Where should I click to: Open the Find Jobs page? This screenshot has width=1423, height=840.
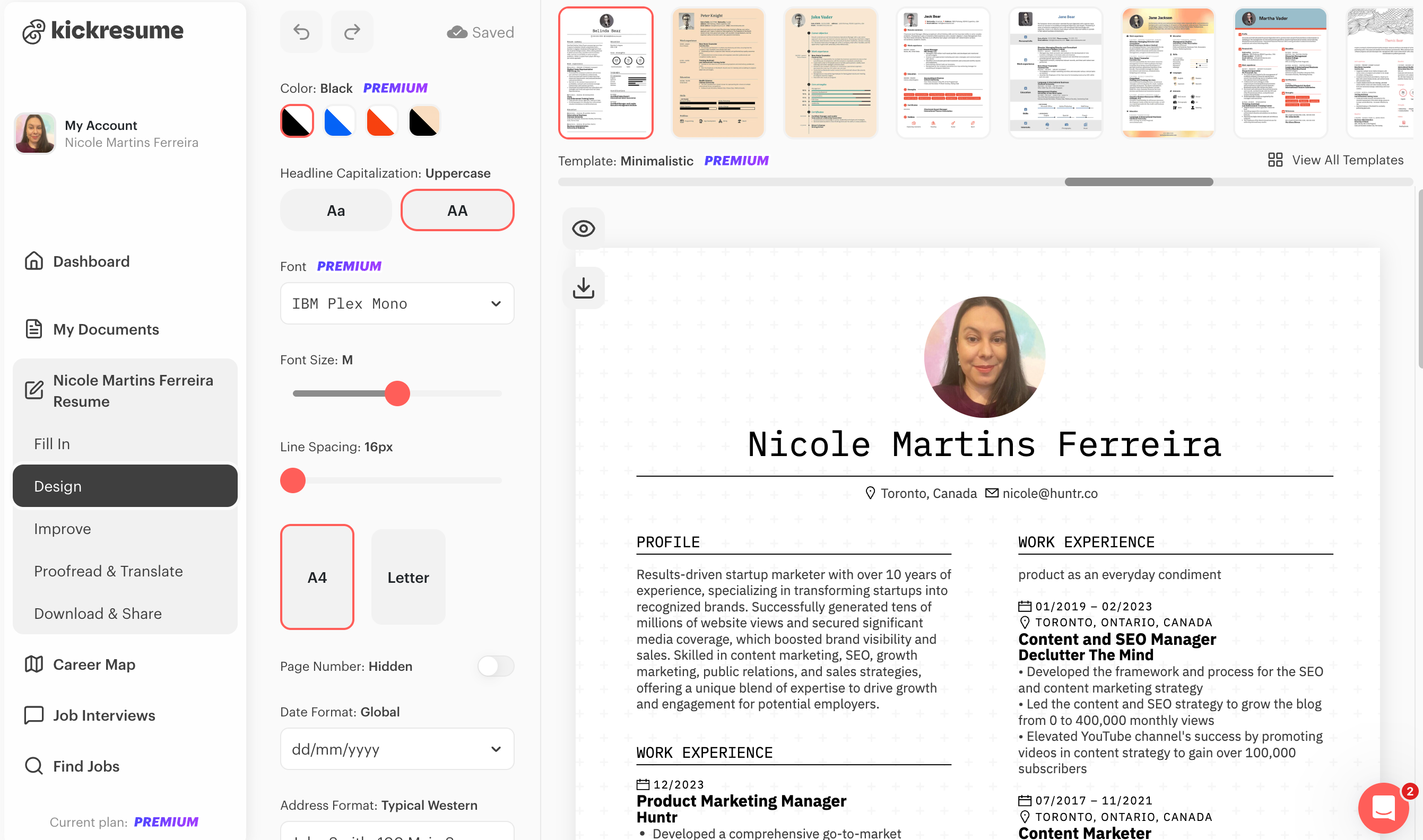click(x=86, y=766)
